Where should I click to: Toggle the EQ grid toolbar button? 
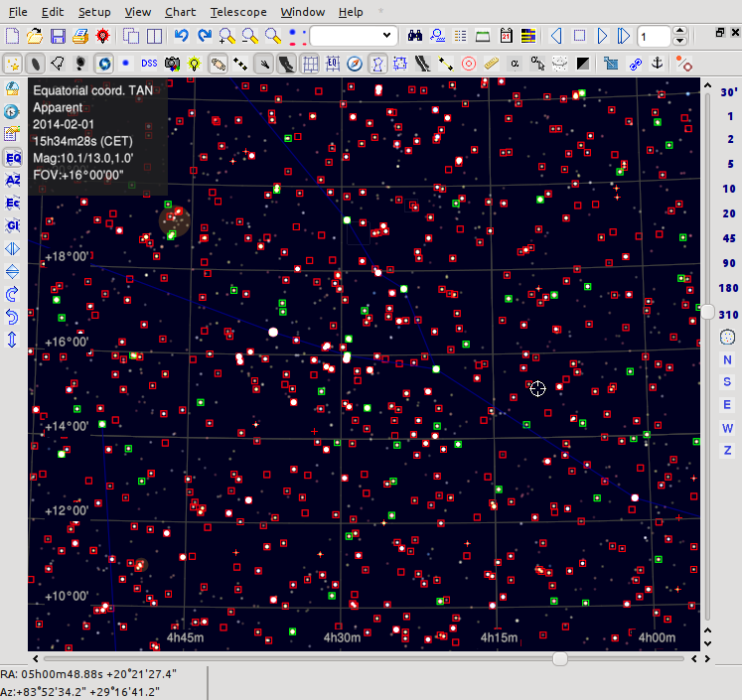[332, 63]
